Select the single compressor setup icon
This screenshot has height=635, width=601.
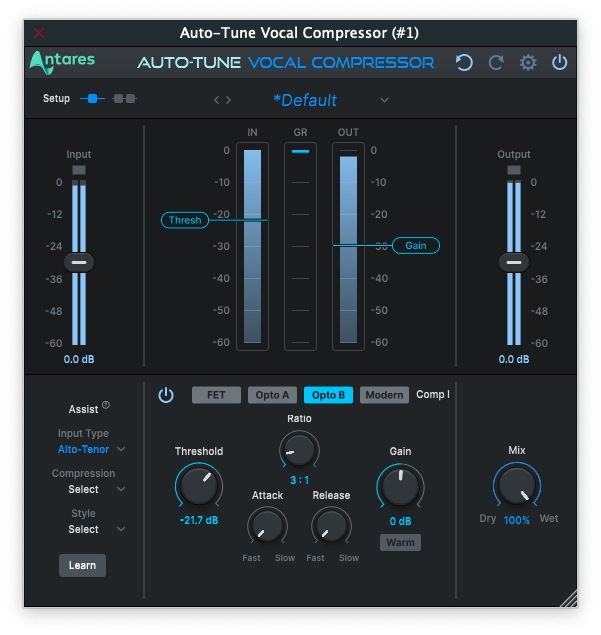pyautogui.click(x=92, y=98)
